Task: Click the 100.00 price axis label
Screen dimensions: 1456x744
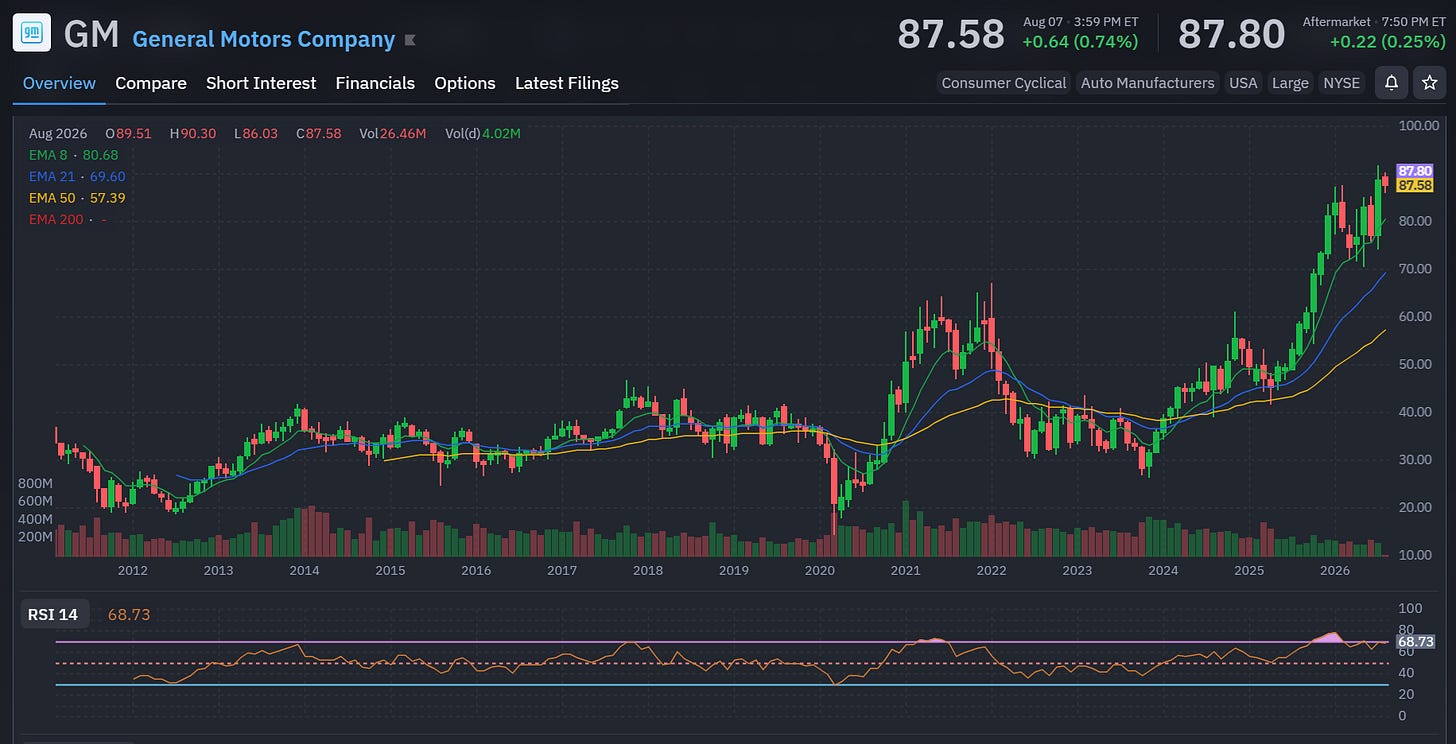Action: (x=1419, y=125)
